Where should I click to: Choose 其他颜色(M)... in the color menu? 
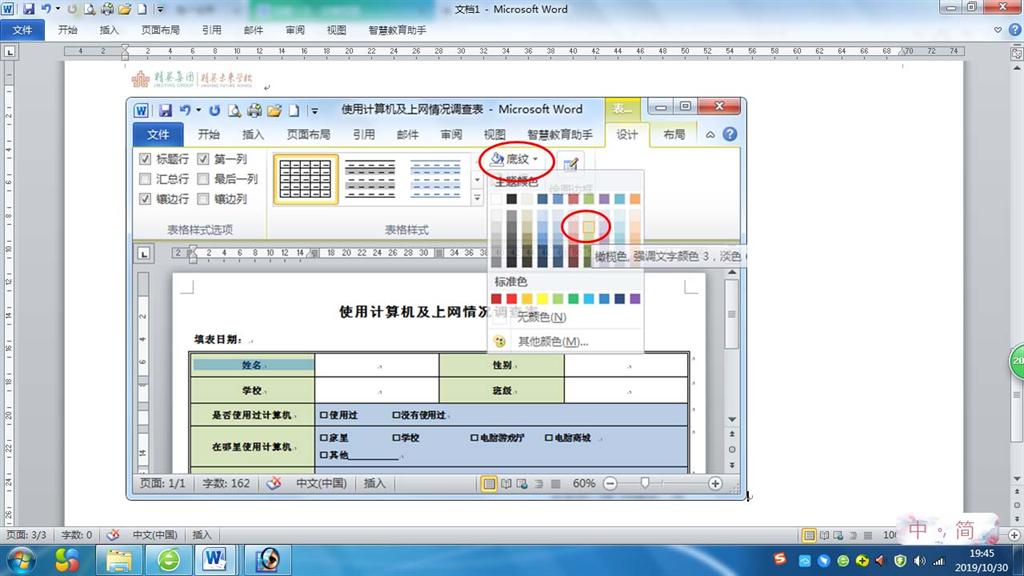(x=552, y=341)
